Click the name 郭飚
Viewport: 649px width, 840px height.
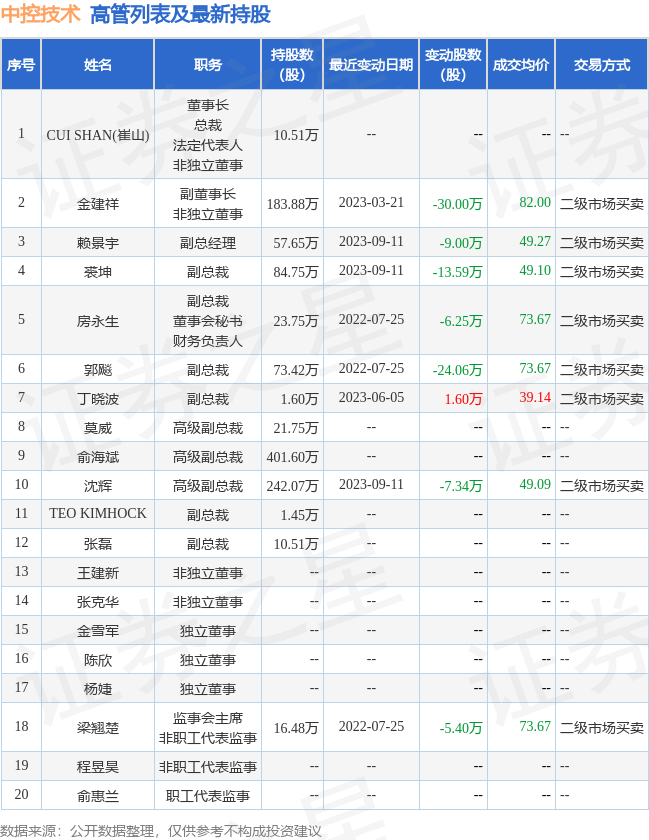coord(98,370)
